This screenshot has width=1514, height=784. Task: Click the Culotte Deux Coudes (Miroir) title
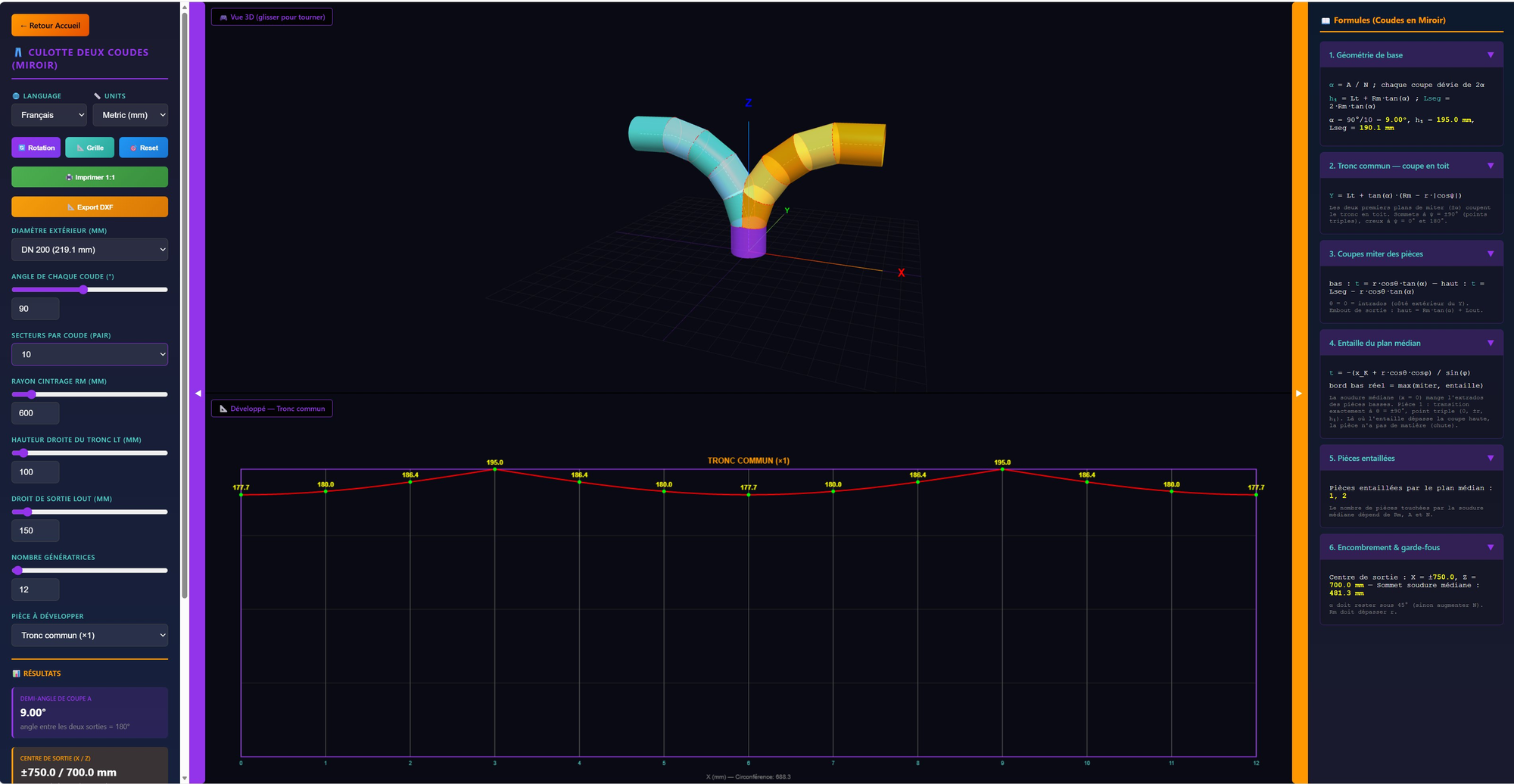tap(80, 58)
